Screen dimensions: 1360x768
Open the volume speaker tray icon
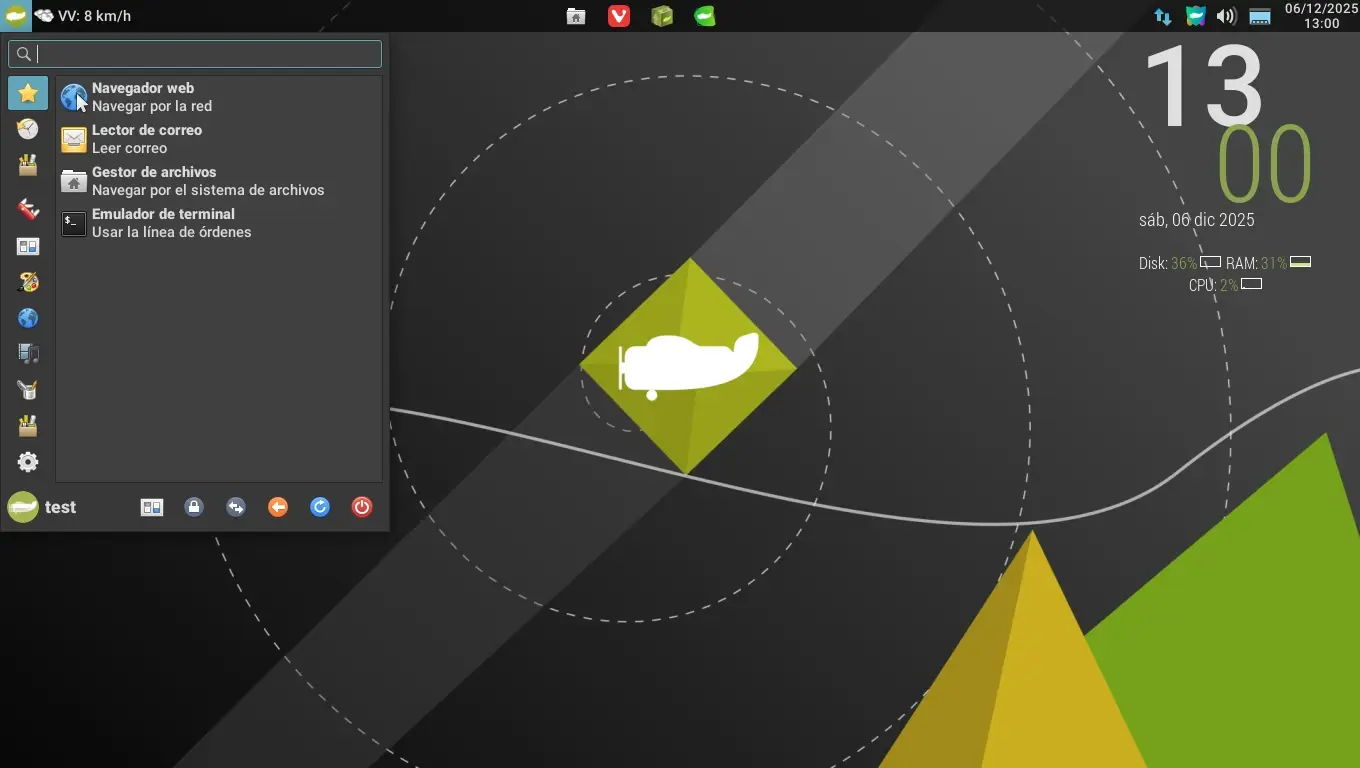click(x=1227, y=16)
